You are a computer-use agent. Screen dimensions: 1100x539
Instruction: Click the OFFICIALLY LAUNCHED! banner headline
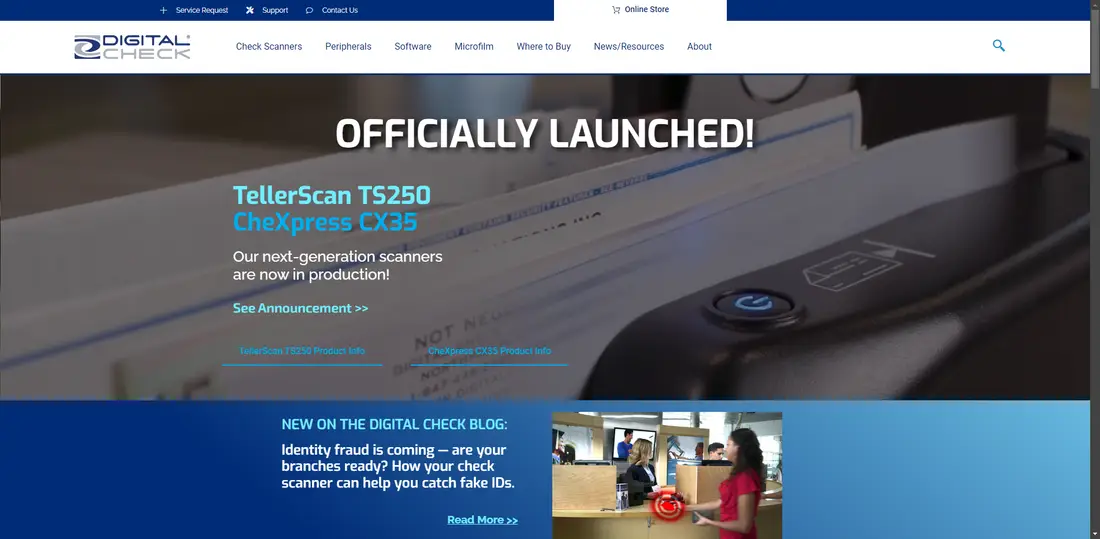[545, 134]
